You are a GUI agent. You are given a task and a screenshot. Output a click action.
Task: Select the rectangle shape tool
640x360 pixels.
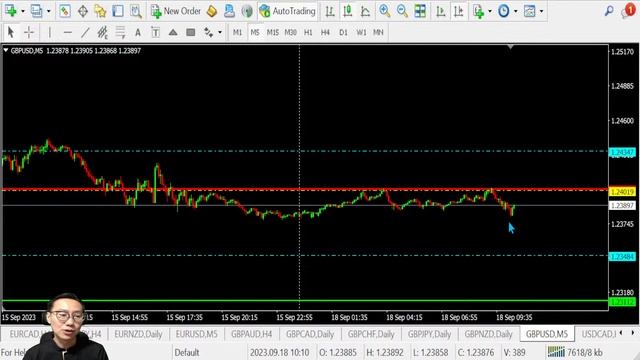tap(191, 32)
